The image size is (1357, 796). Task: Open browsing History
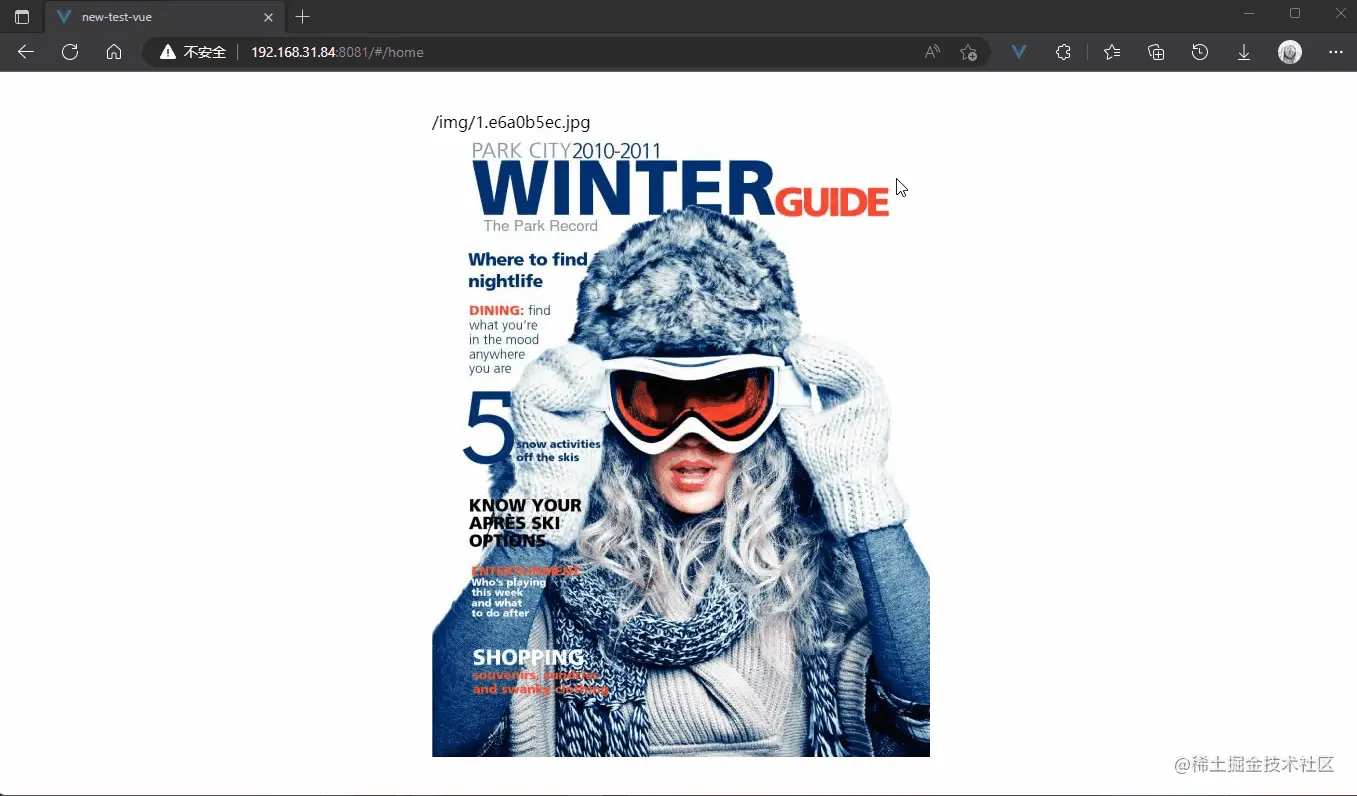1200,52
